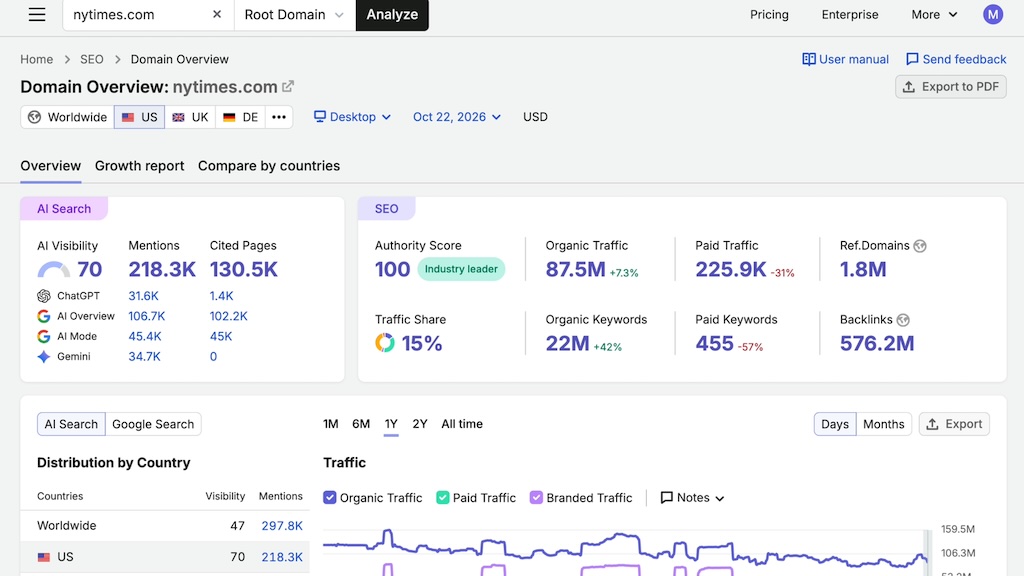Open Ref.Domains value 1.8M
Viewport: 1024px width, 576px height.
pyautogui.click(x=863, y=269)
